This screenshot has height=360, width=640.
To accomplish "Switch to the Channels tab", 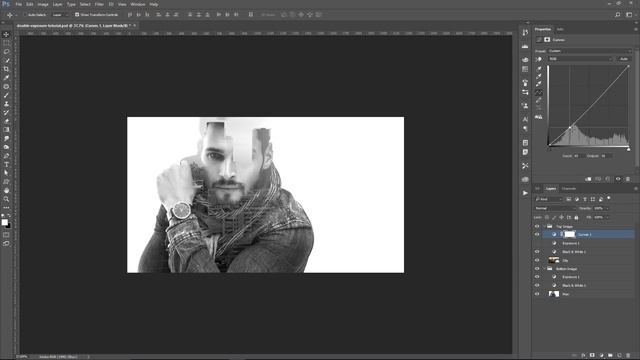I will tap(569, 189).
